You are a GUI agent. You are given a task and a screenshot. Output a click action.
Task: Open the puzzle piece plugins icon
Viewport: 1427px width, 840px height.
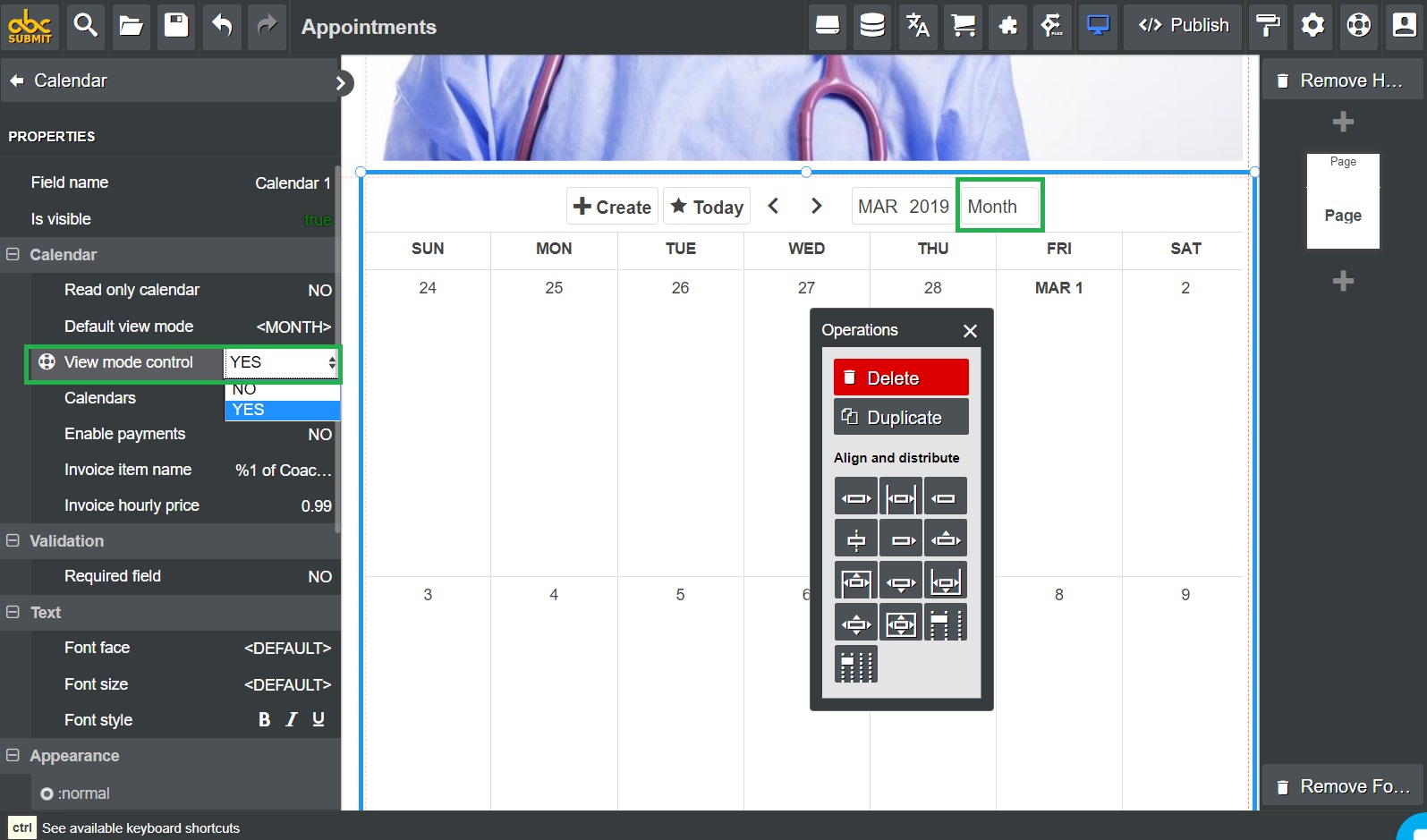(1008, 26)
